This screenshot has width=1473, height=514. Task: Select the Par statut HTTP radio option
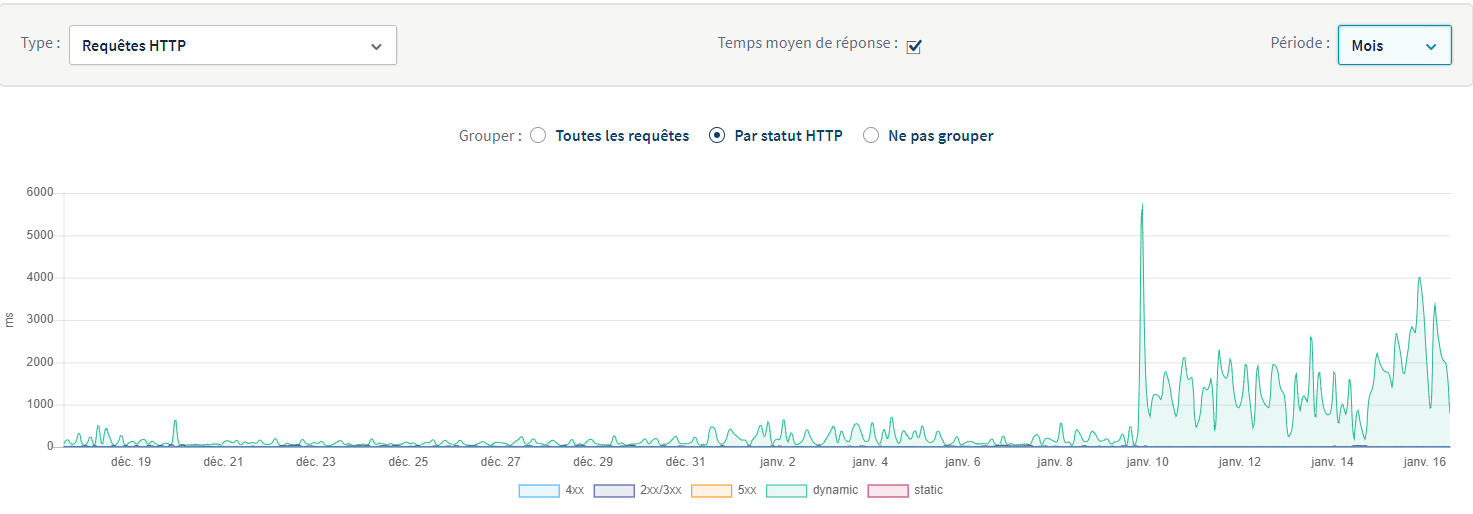716,136
